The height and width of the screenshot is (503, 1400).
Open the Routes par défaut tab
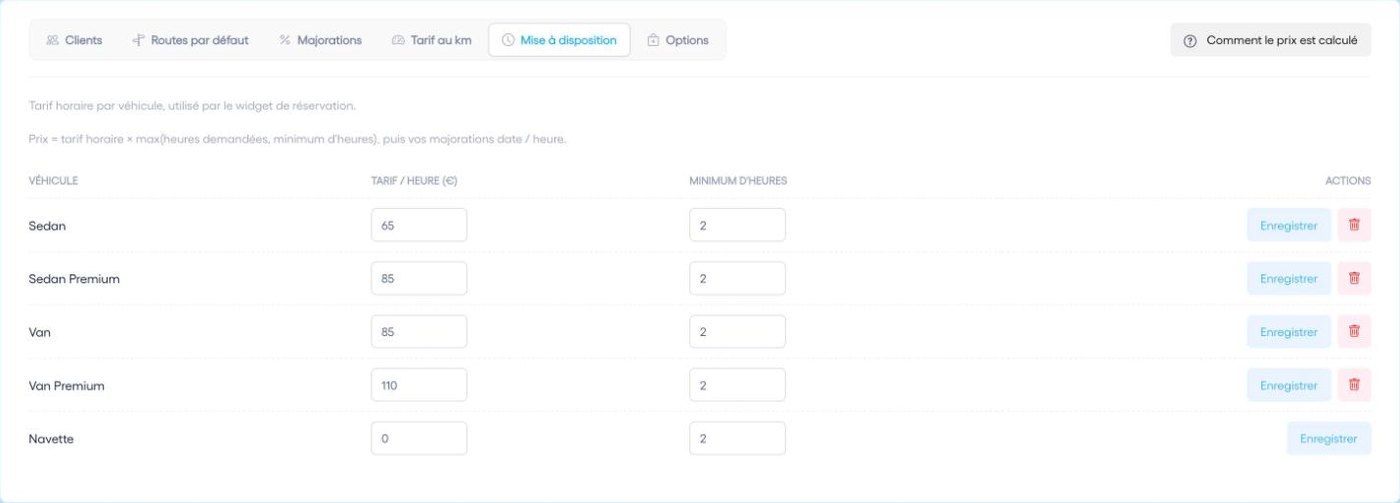coord(190,40)
